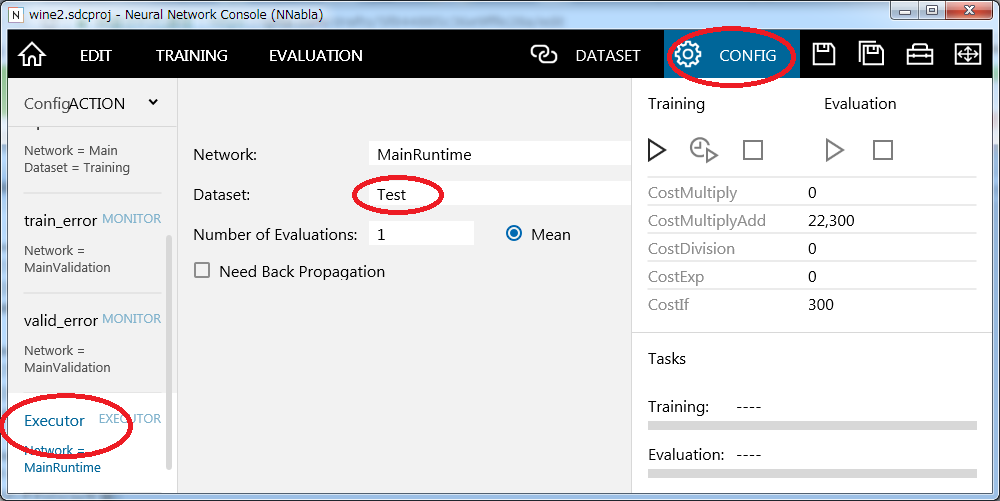The height and width of the screenshot is (501, 1000).
Task: Switch to the EVALUATION tab
Action: [315, 56]
